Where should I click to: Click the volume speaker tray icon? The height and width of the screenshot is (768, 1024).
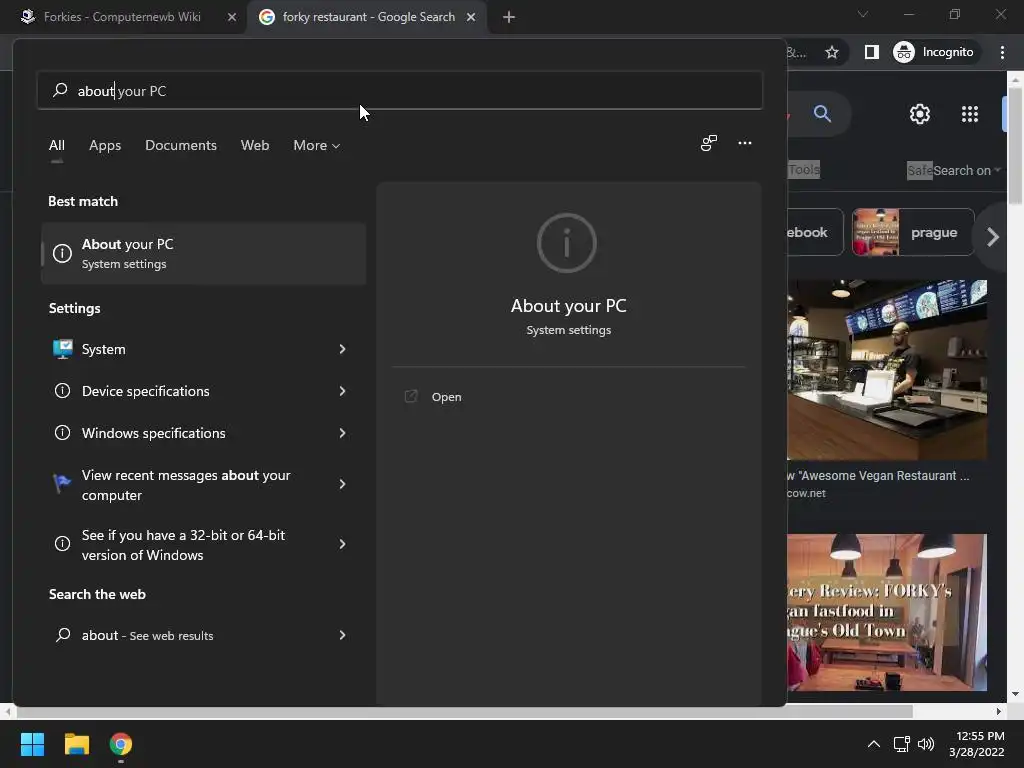(x=926, y=744)
